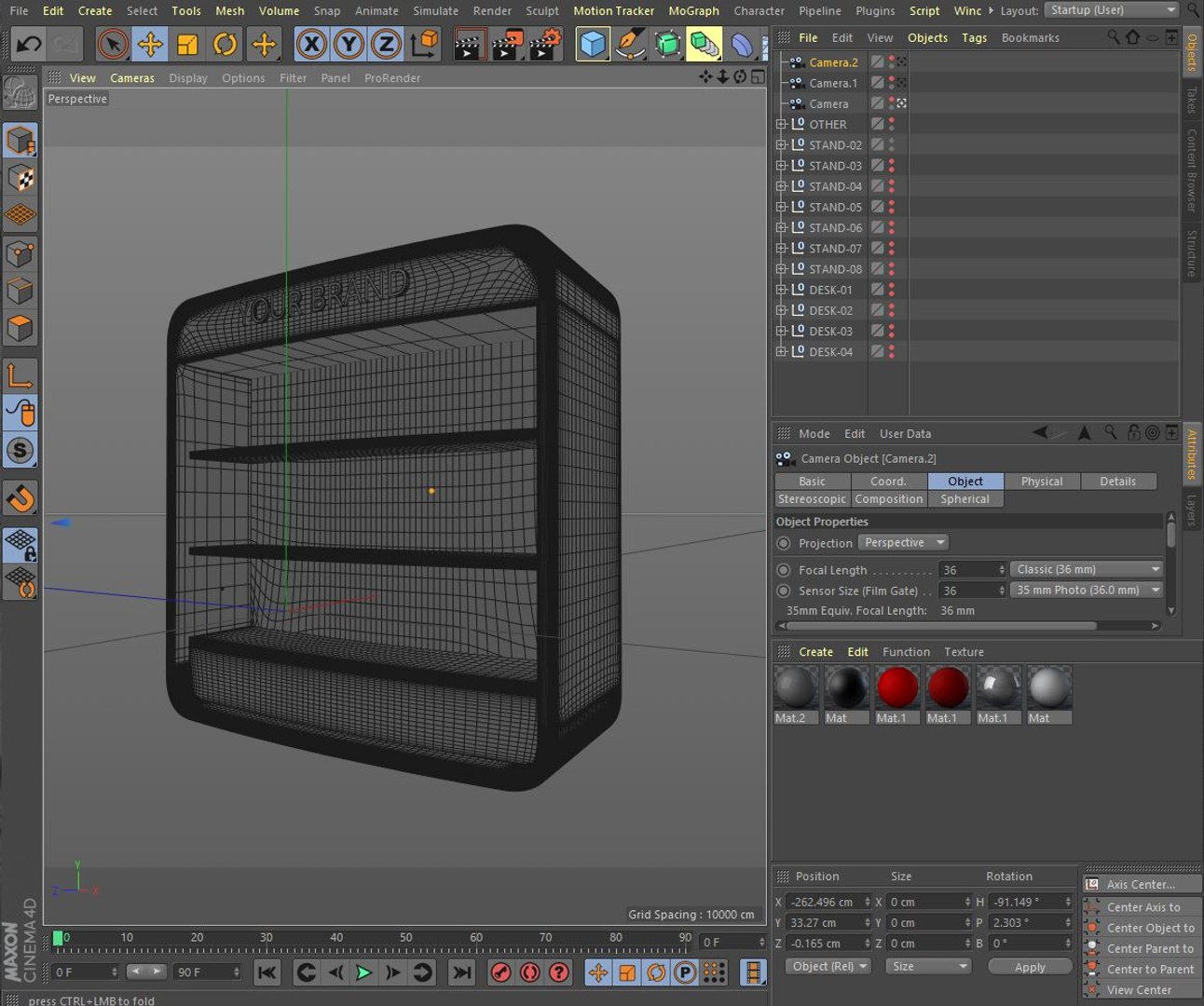Open the Object (Rel) dropdown
The height and width of the screenshot is (1006, 1204).
[828, 967]
